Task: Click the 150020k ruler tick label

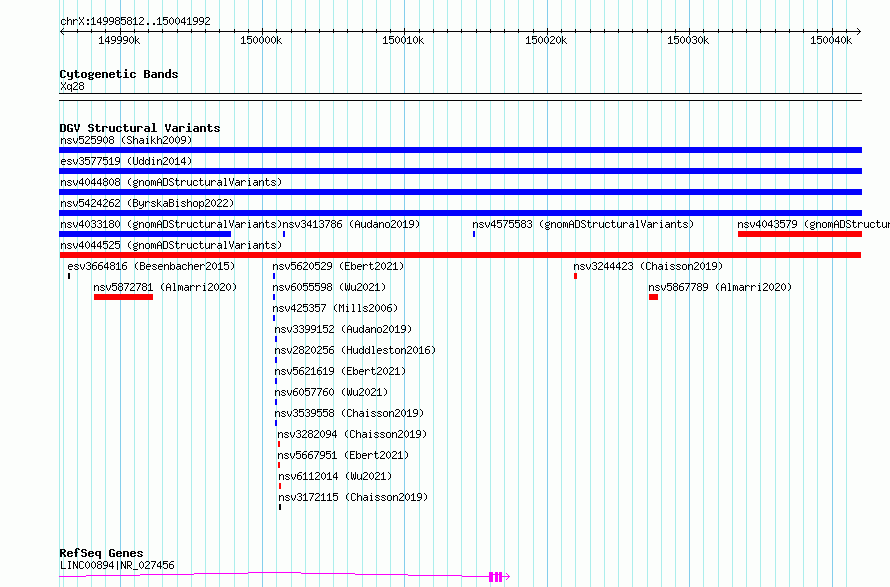Action: tap(546, 40)
